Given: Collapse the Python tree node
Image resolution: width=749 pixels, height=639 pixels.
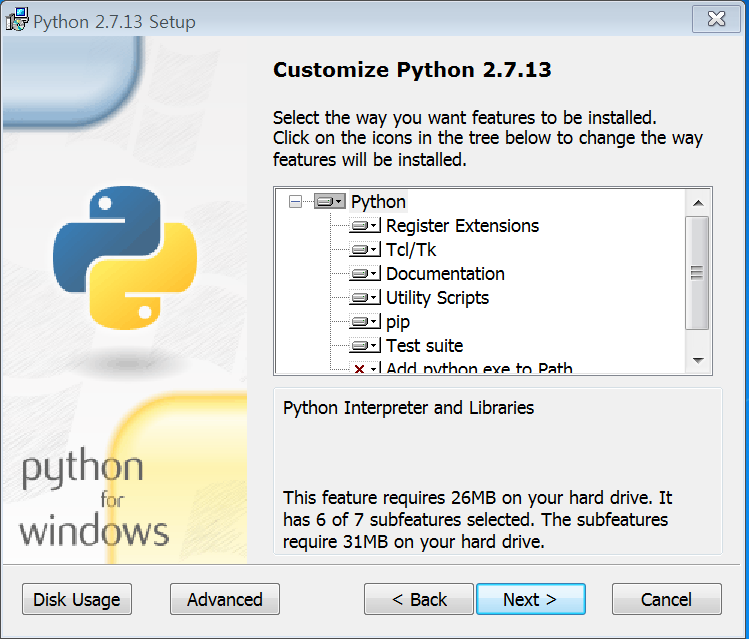Looking at the screenshot, I should 296,202.
